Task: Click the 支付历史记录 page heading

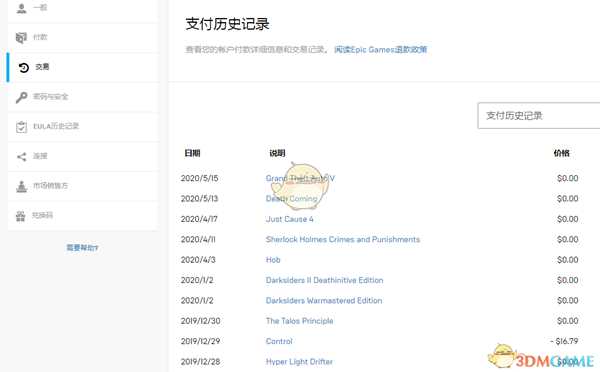Action: coord(227,24)
